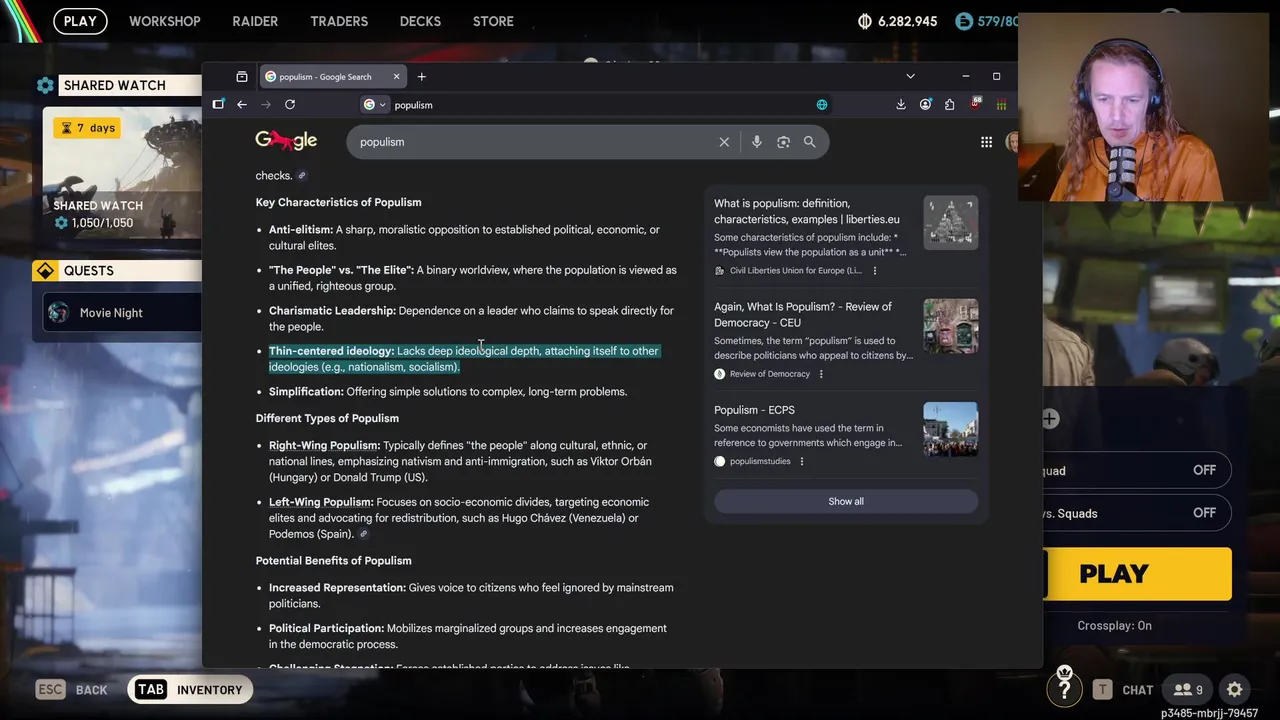Switch to the Workshop game tab
Viewport: 1280px width, 720px height.
[165, 21]
